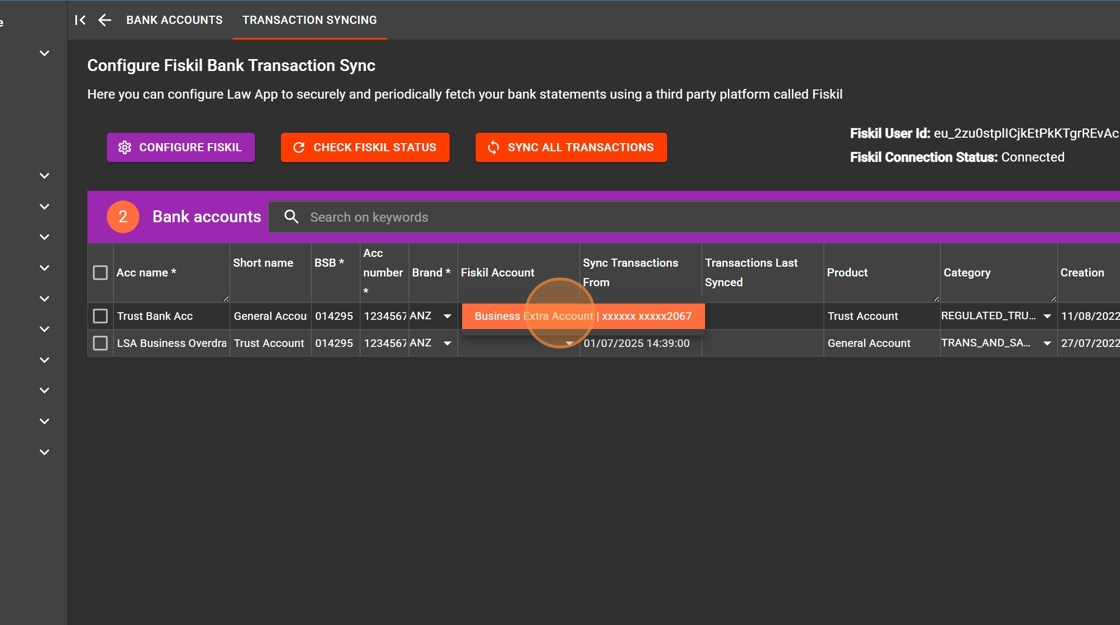This screenshot has width=1120, height=625.
Task: Switch to the Transaction Syncing tab
Action: (309, 20)
